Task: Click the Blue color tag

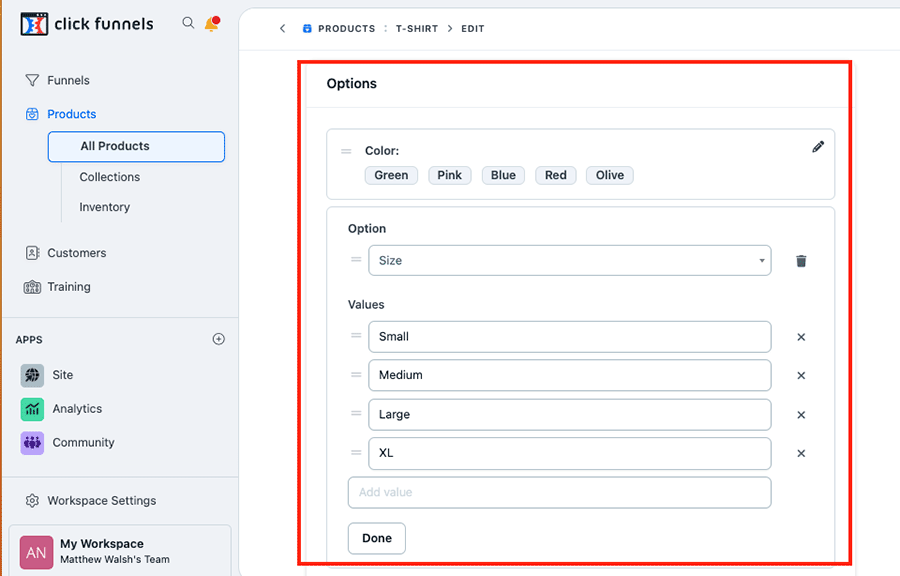Action: (x=503, y=176)
